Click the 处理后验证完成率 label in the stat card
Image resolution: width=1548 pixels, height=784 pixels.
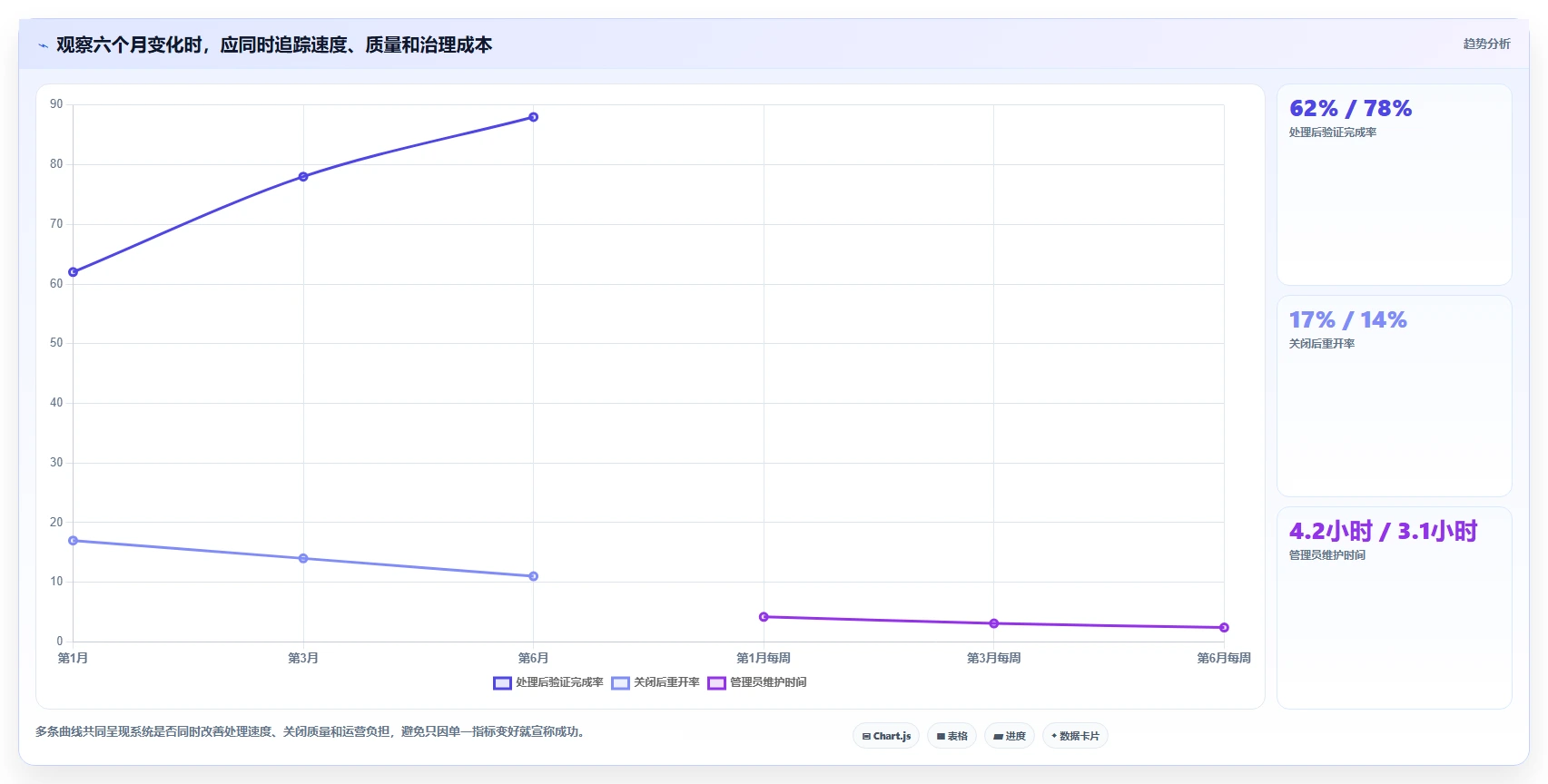[x=1333, y=132]
